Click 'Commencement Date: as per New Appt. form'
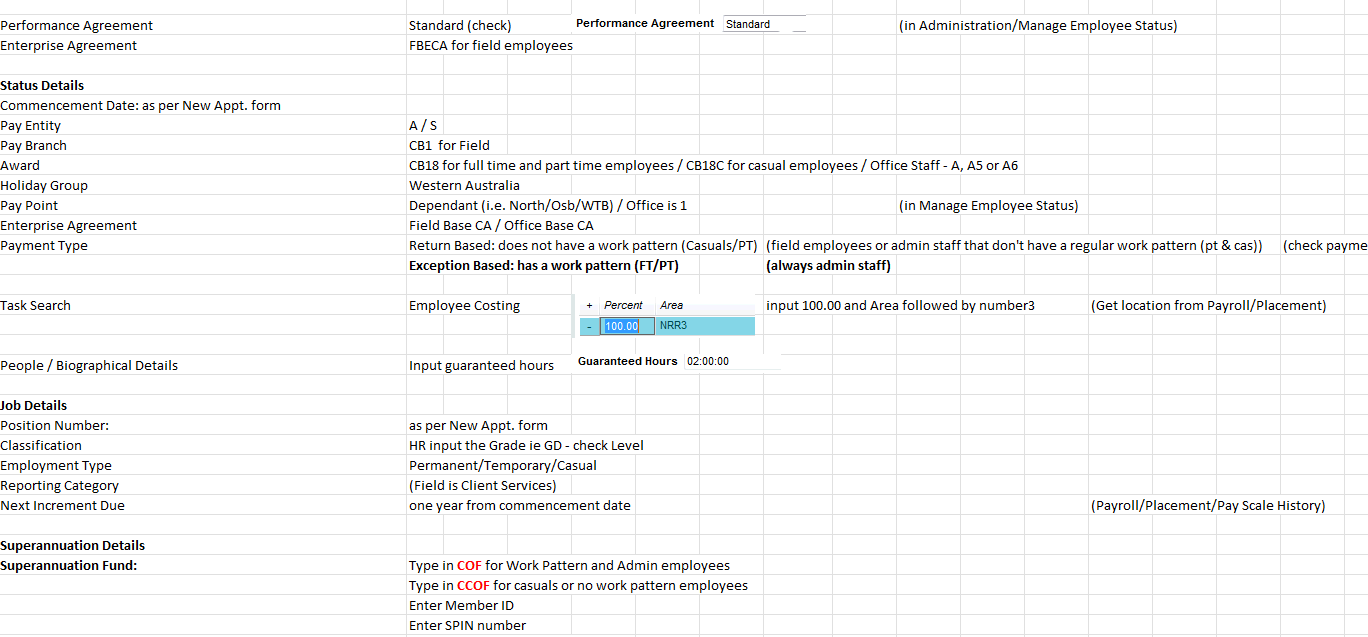Viewport: 1368px width, 637px height. (141, 105)
